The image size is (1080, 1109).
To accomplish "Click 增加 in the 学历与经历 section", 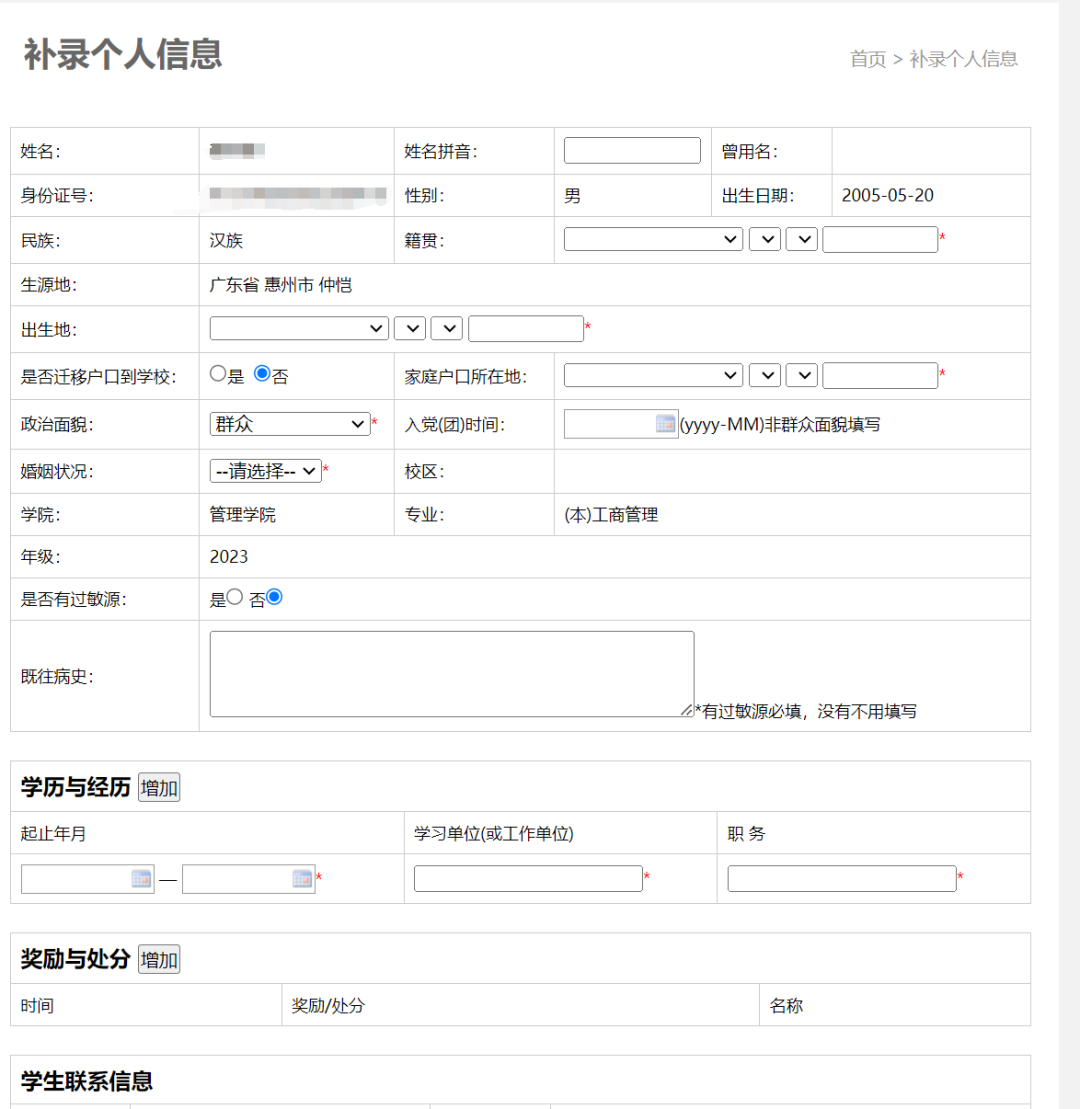I will [x=157, y=787].
